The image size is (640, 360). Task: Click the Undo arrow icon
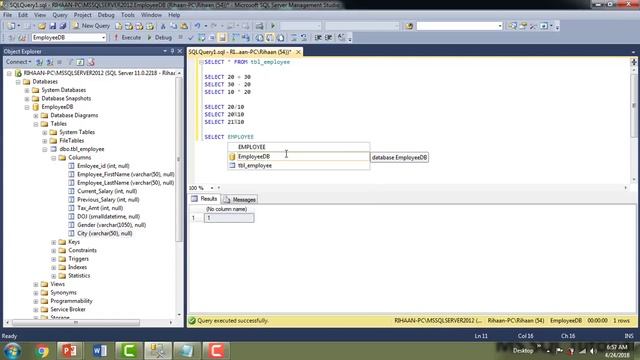click(198, 26)
